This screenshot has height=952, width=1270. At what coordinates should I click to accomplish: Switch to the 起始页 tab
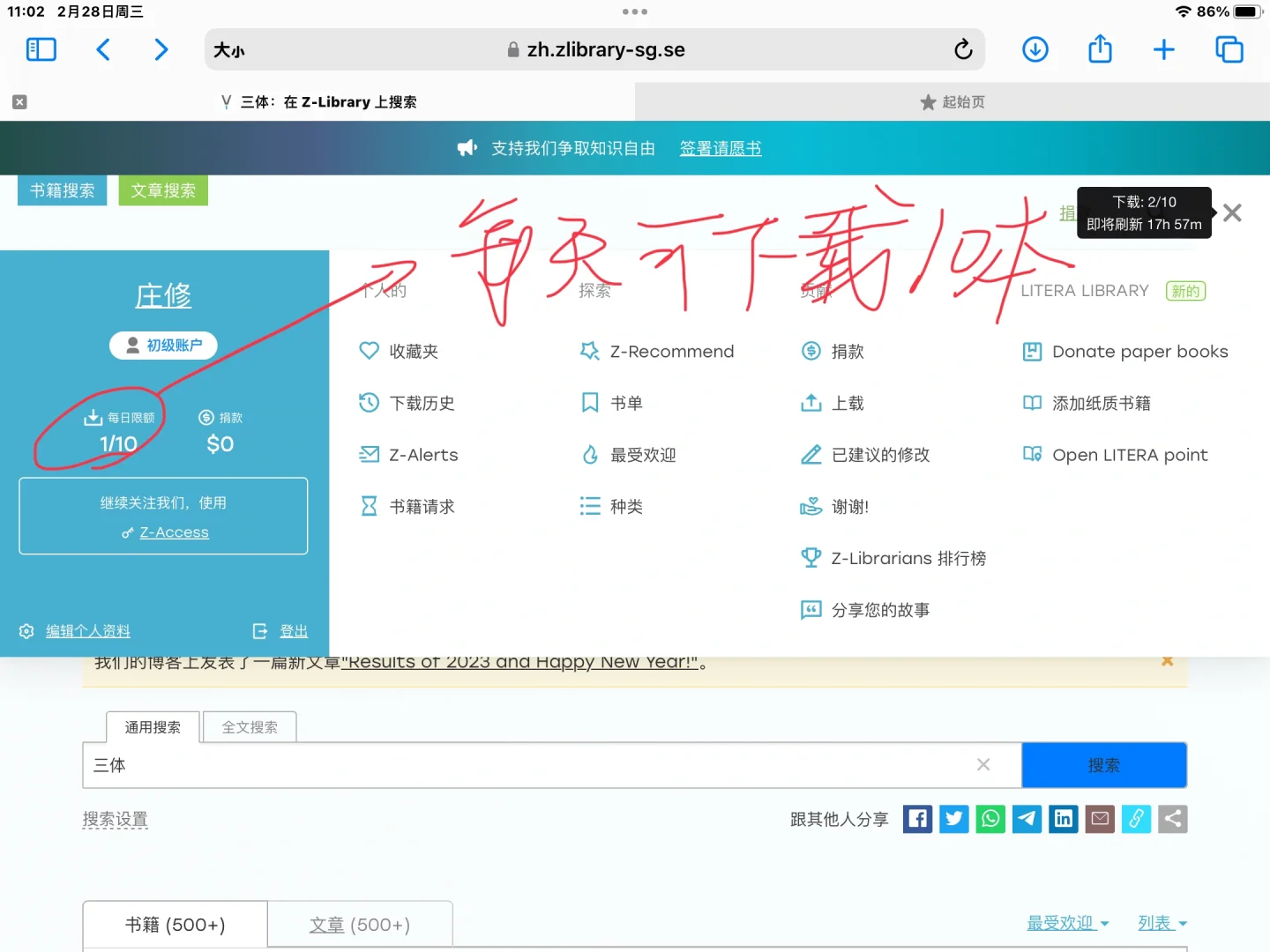point(952,102)
